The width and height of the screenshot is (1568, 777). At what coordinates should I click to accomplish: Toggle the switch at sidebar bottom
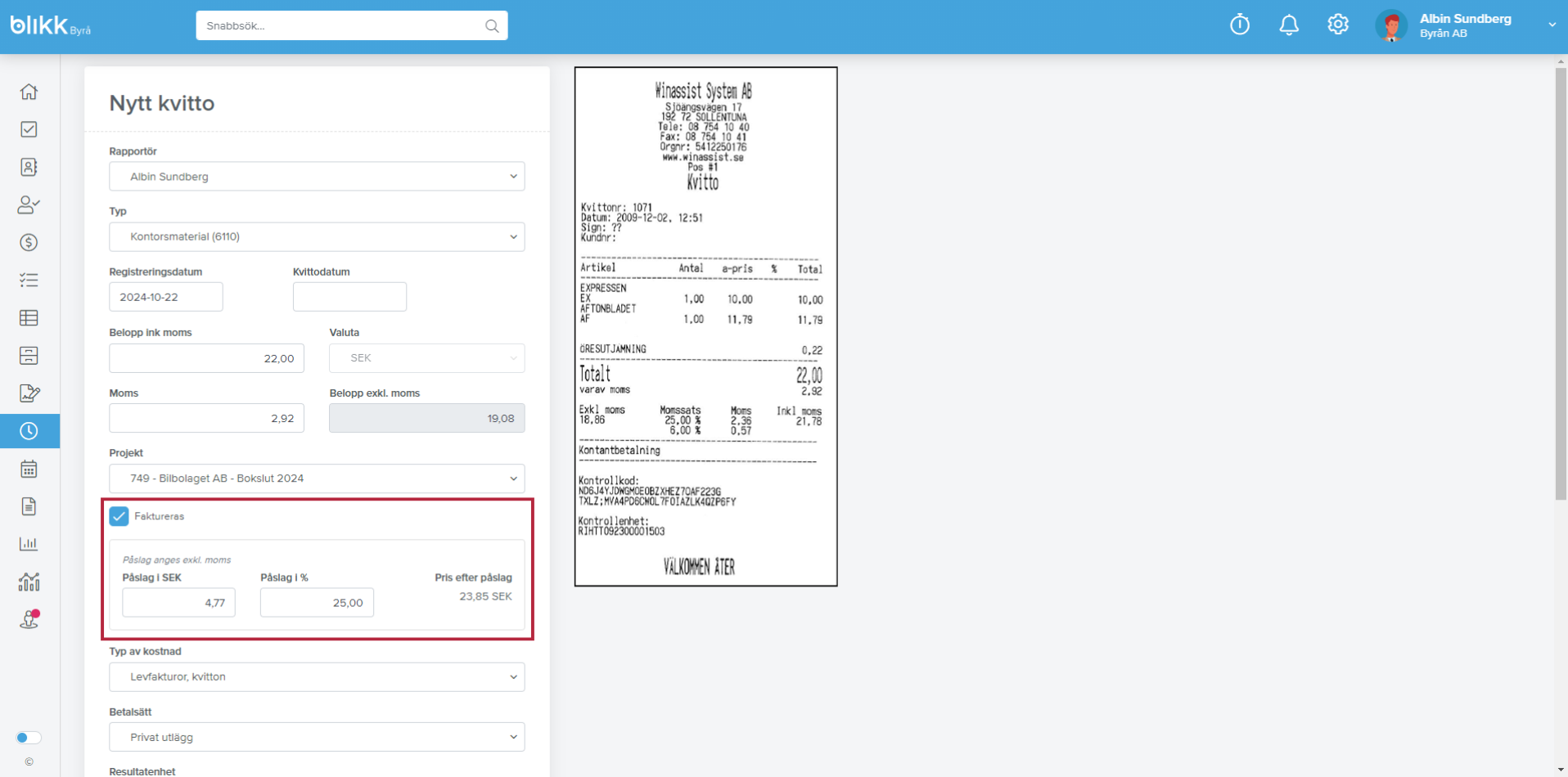coord(29,738)
